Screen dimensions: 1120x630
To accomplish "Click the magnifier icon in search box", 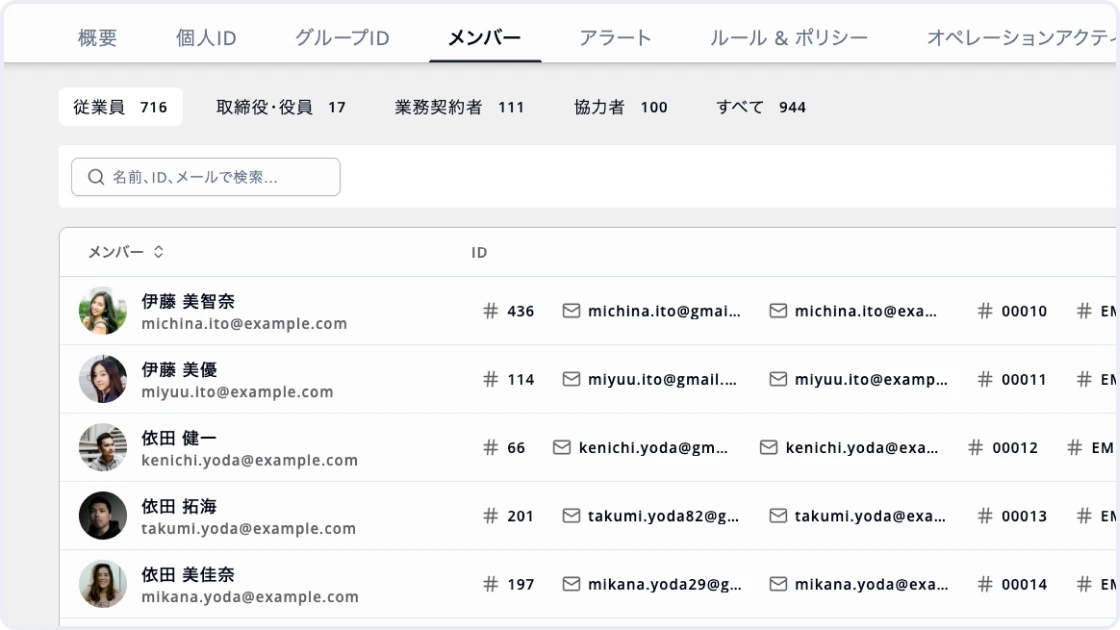I will [96, 177].
